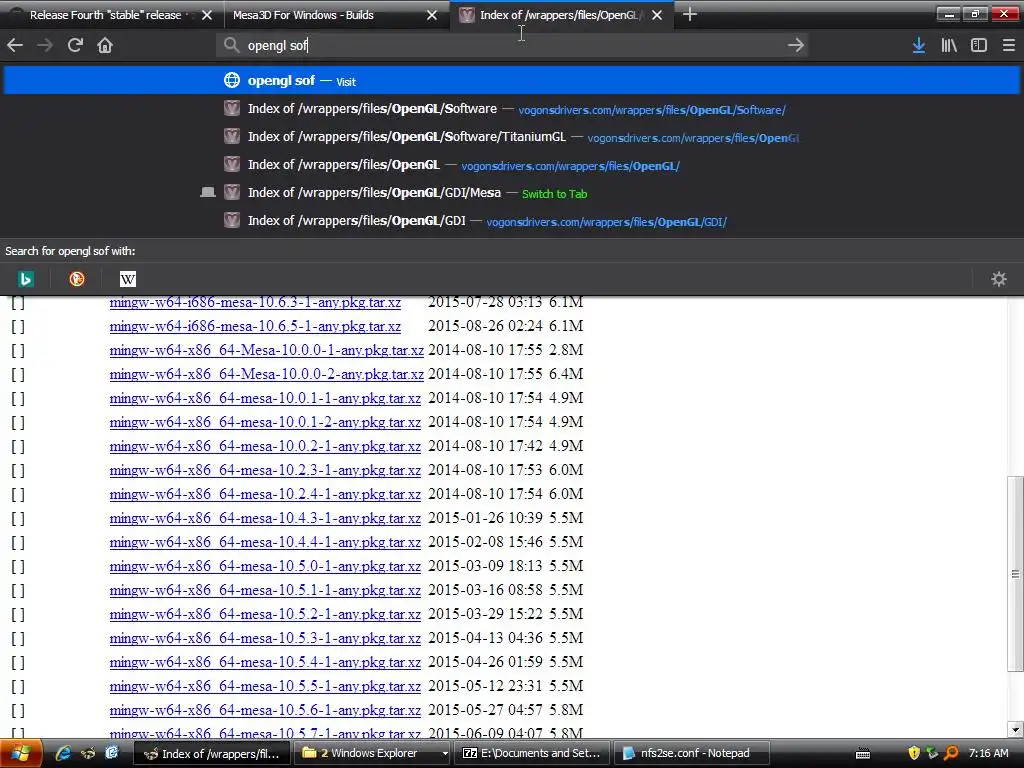Download mingw-w64-x86_64-mesa-10.4.4-1 package
Viewport: 1024px width, 768px height.
pyautogui.click(x=265, y=542)
